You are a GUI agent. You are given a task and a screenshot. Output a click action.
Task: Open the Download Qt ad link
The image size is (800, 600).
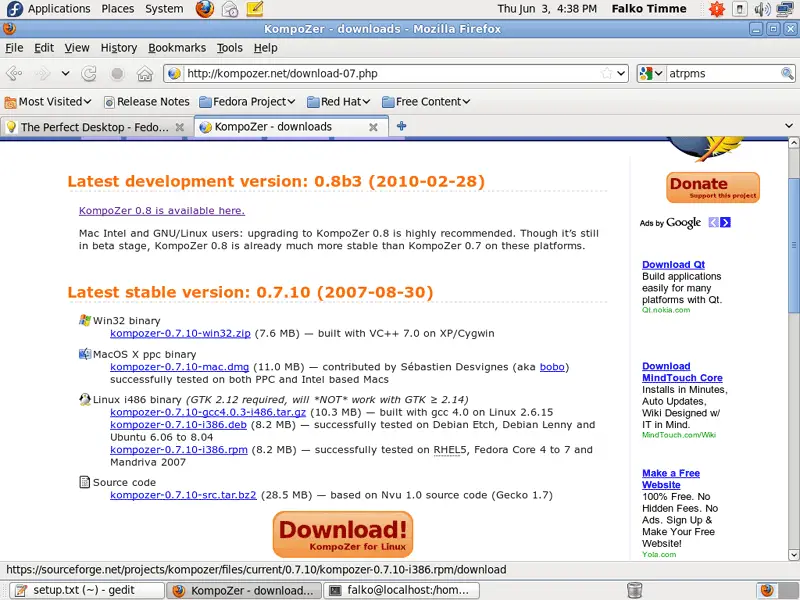coord(673,265)
